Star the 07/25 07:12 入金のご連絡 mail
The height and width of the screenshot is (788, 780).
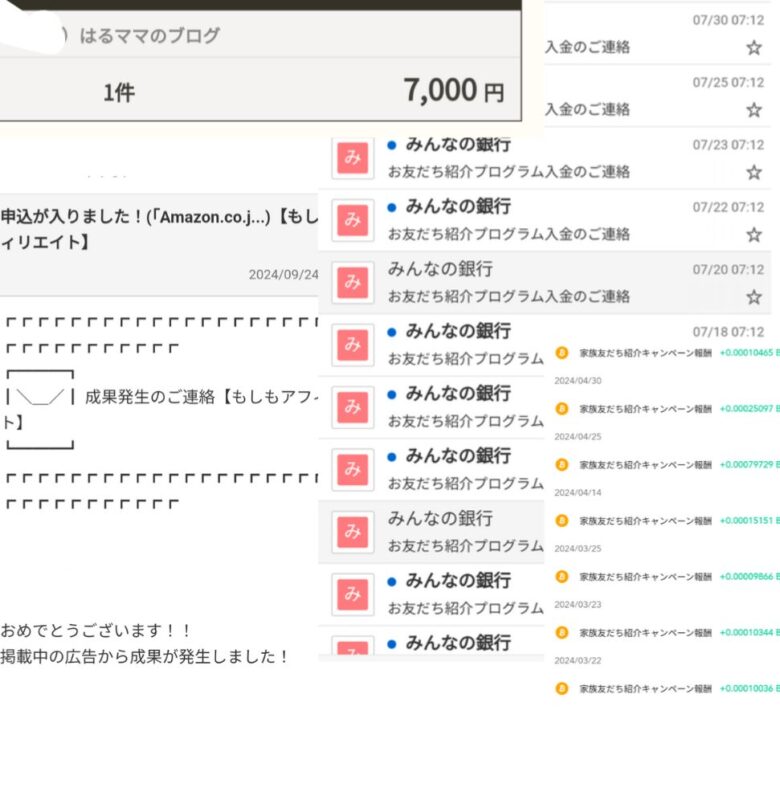coord(753,110)
